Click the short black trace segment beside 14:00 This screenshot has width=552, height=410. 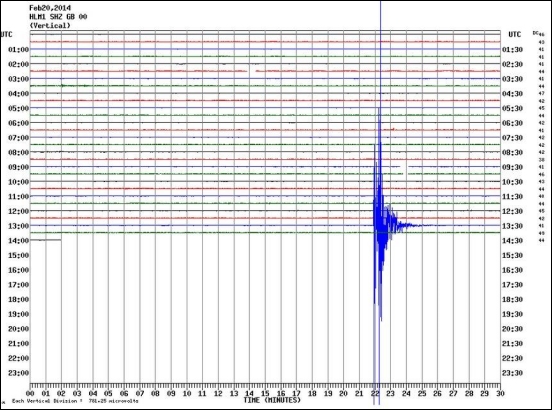click(46, 240)
